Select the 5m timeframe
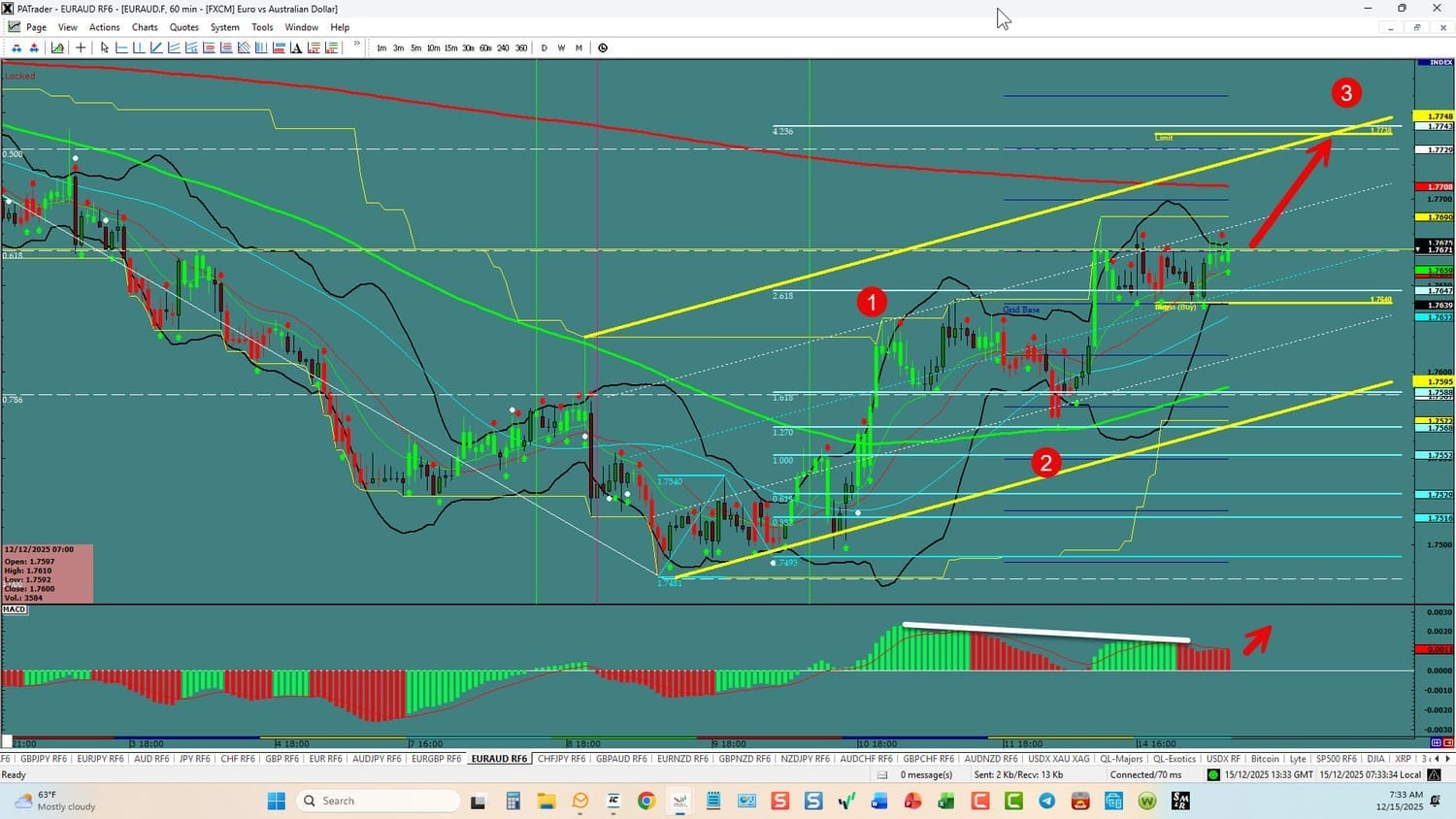This screenshot has height=819, width=1456. coord(415,48)
